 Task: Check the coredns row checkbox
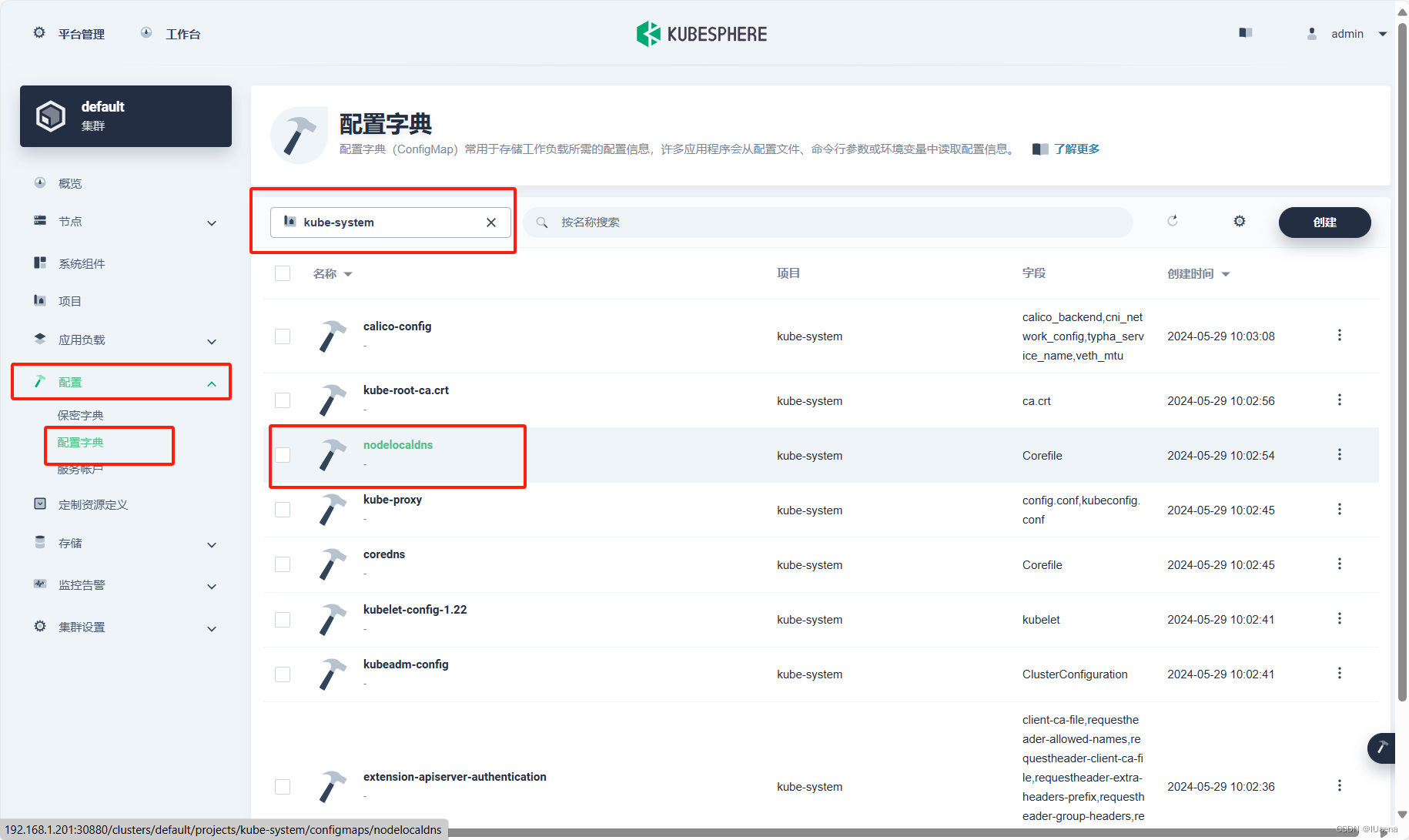click(283, 564)
